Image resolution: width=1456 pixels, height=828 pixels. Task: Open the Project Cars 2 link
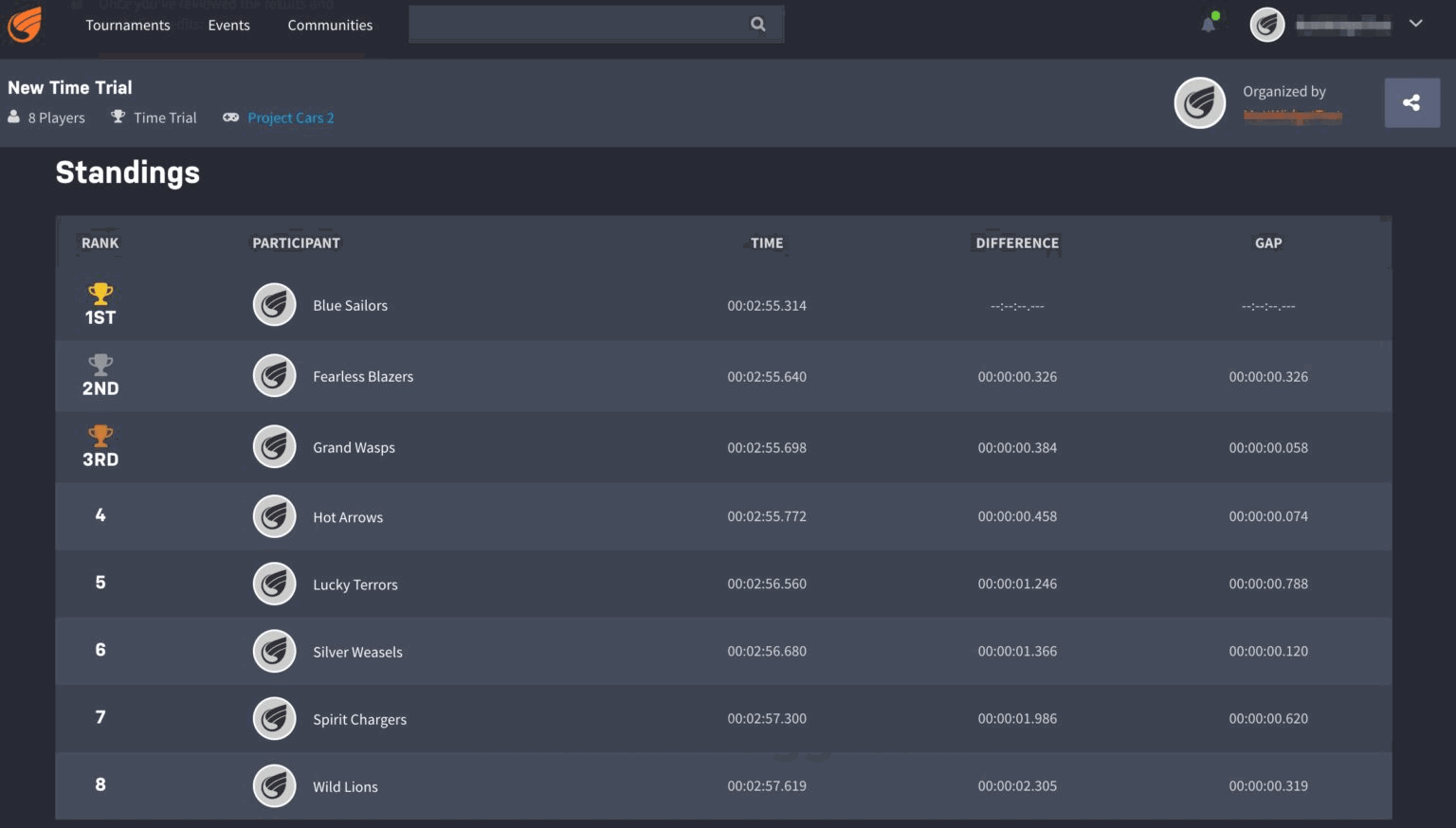(290, 117)
